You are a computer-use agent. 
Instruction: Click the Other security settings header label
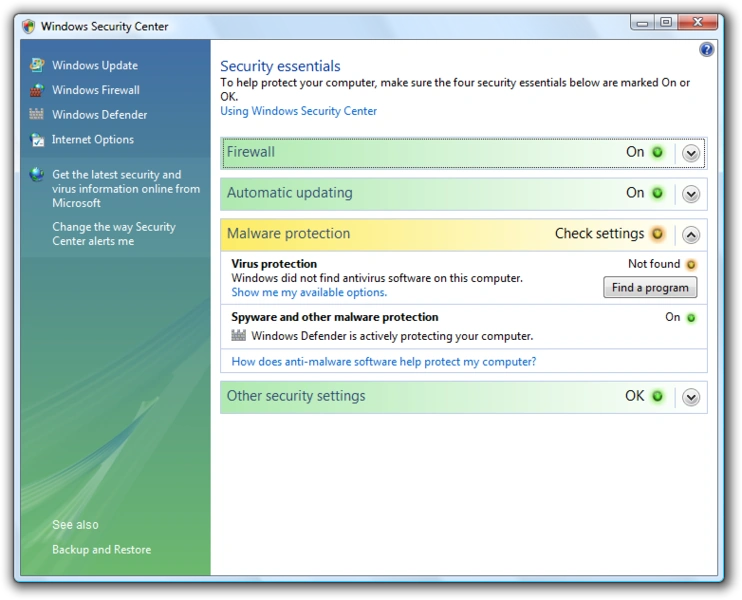click(x=296, y=396)
